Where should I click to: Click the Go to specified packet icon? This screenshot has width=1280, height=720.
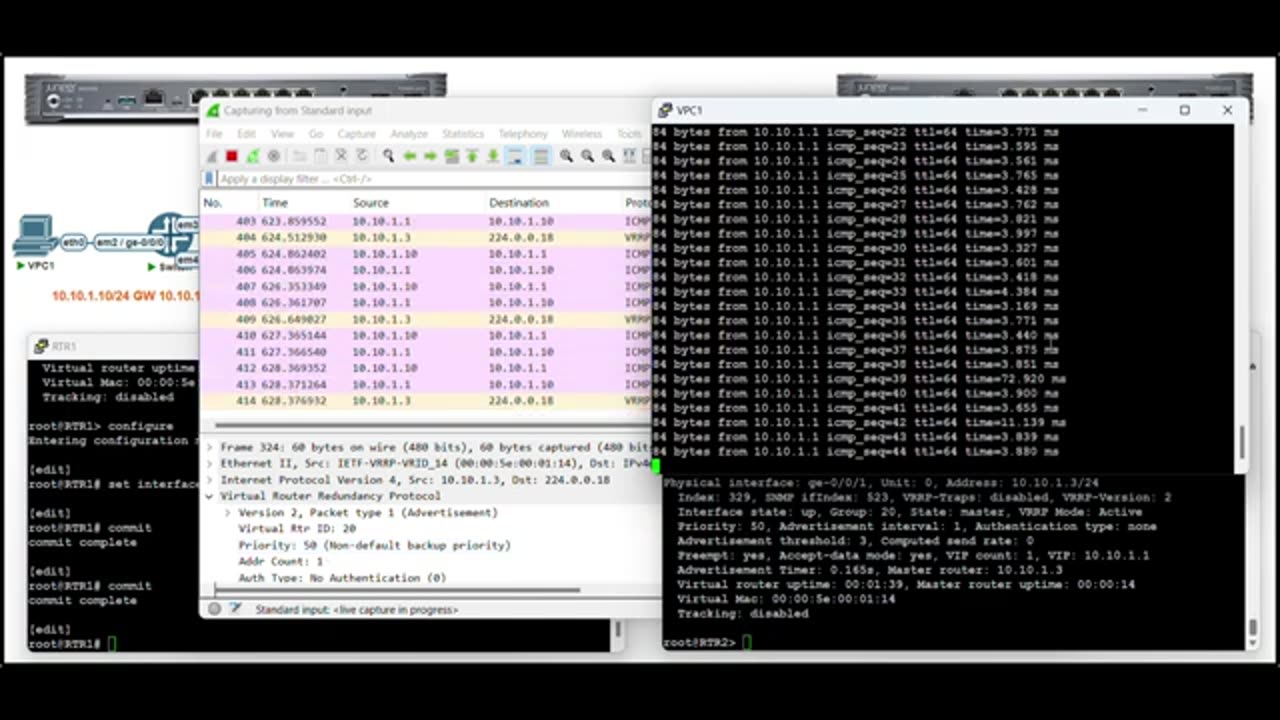pyautogui.click(x=451, y=156)
